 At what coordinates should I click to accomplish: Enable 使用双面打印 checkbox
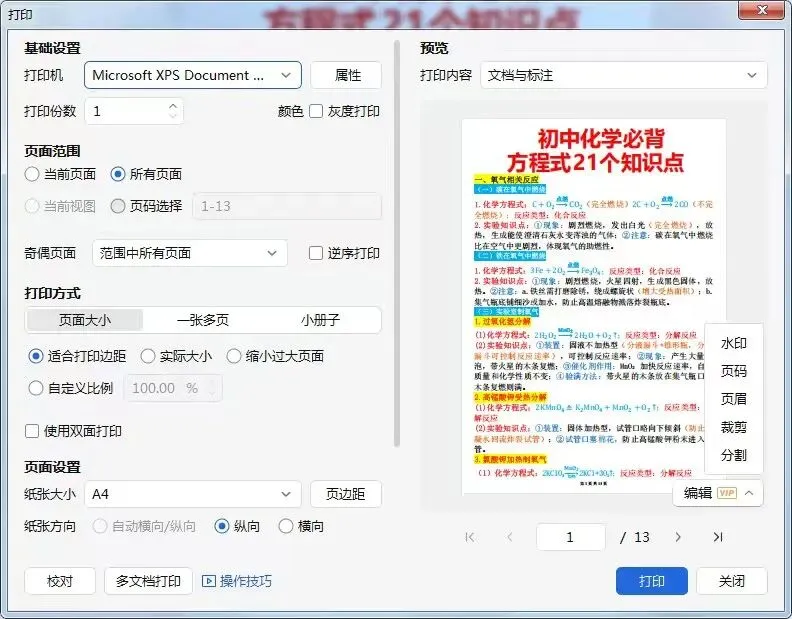point(32,431)
